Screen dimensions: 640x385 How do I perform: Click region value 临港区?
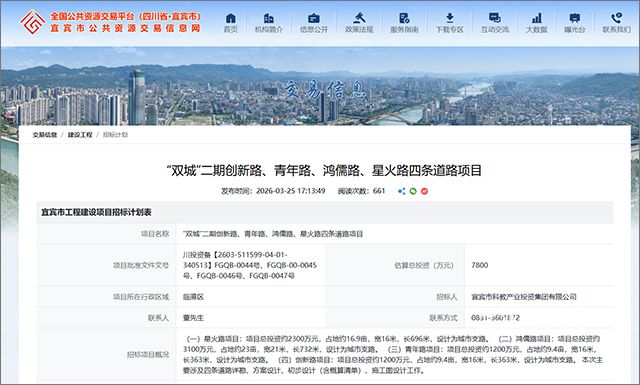click(193, 297)
